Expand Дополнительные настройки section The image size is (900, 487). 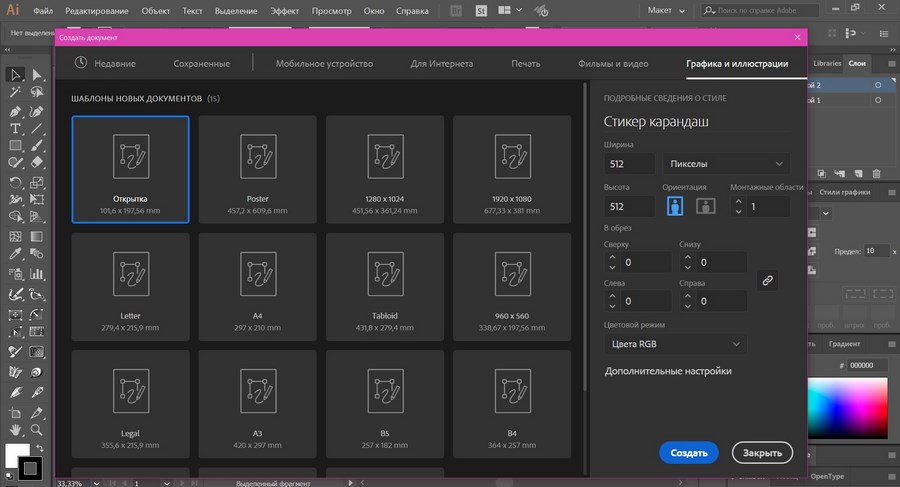tap(668, 371)
